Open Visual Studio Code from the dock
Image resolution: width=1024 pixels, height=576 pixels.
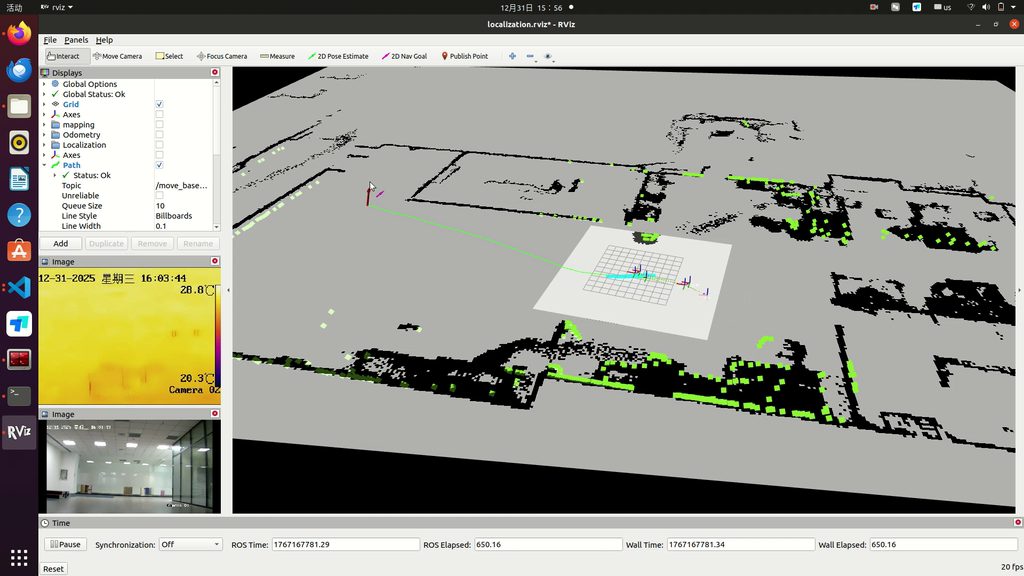point(19,287)
